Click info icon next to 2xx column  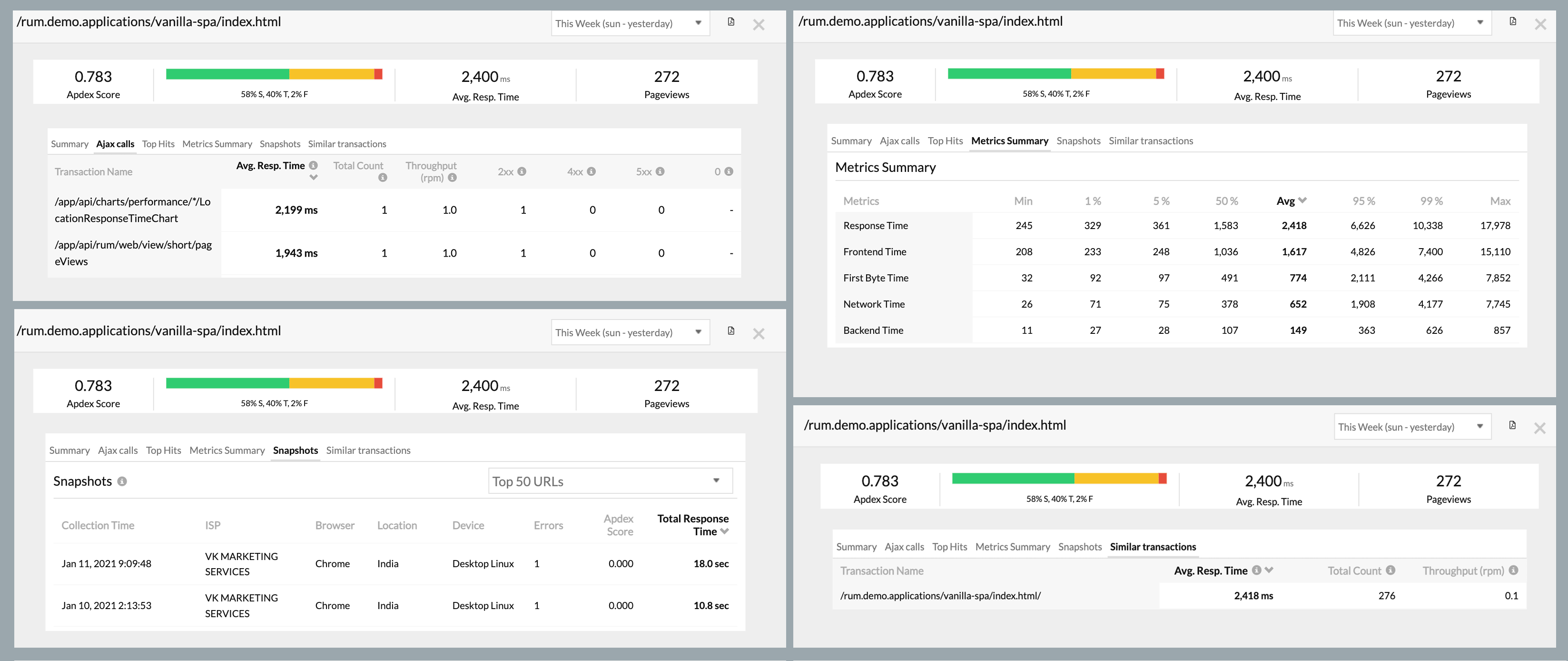coord(522,172)
